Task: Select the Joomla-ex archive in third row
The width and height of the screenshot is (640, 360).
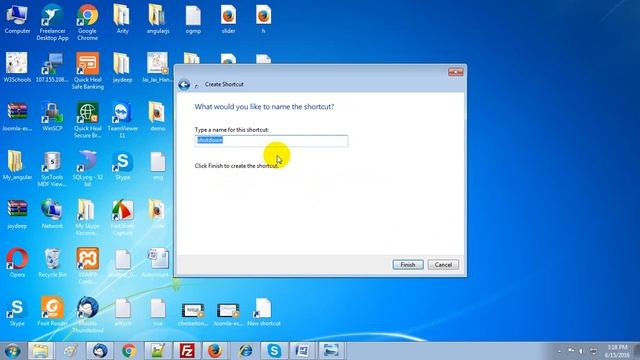Action: click(x=17, y=117)
